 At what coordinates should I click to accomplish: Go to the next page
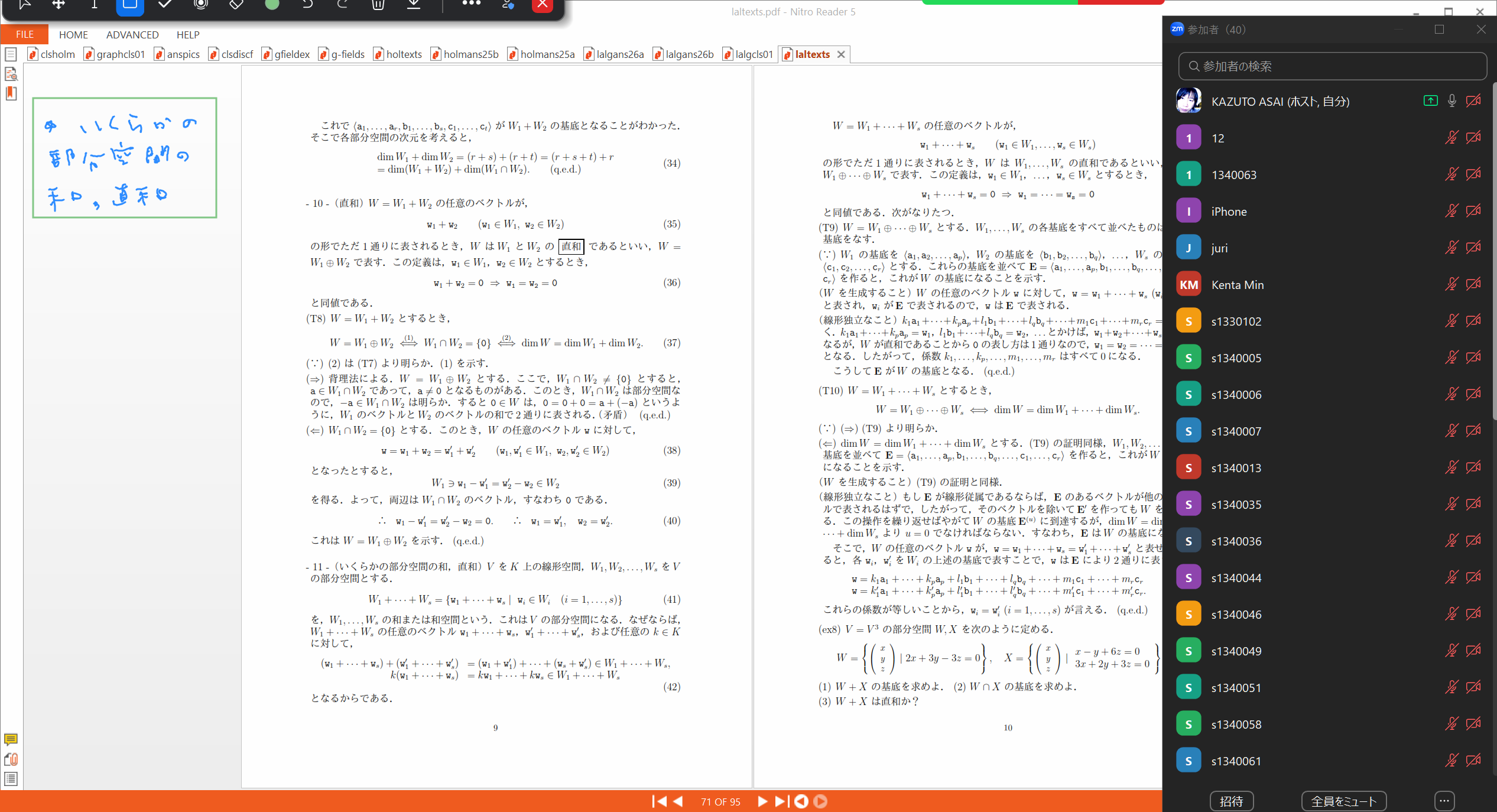tap(762, 801)
